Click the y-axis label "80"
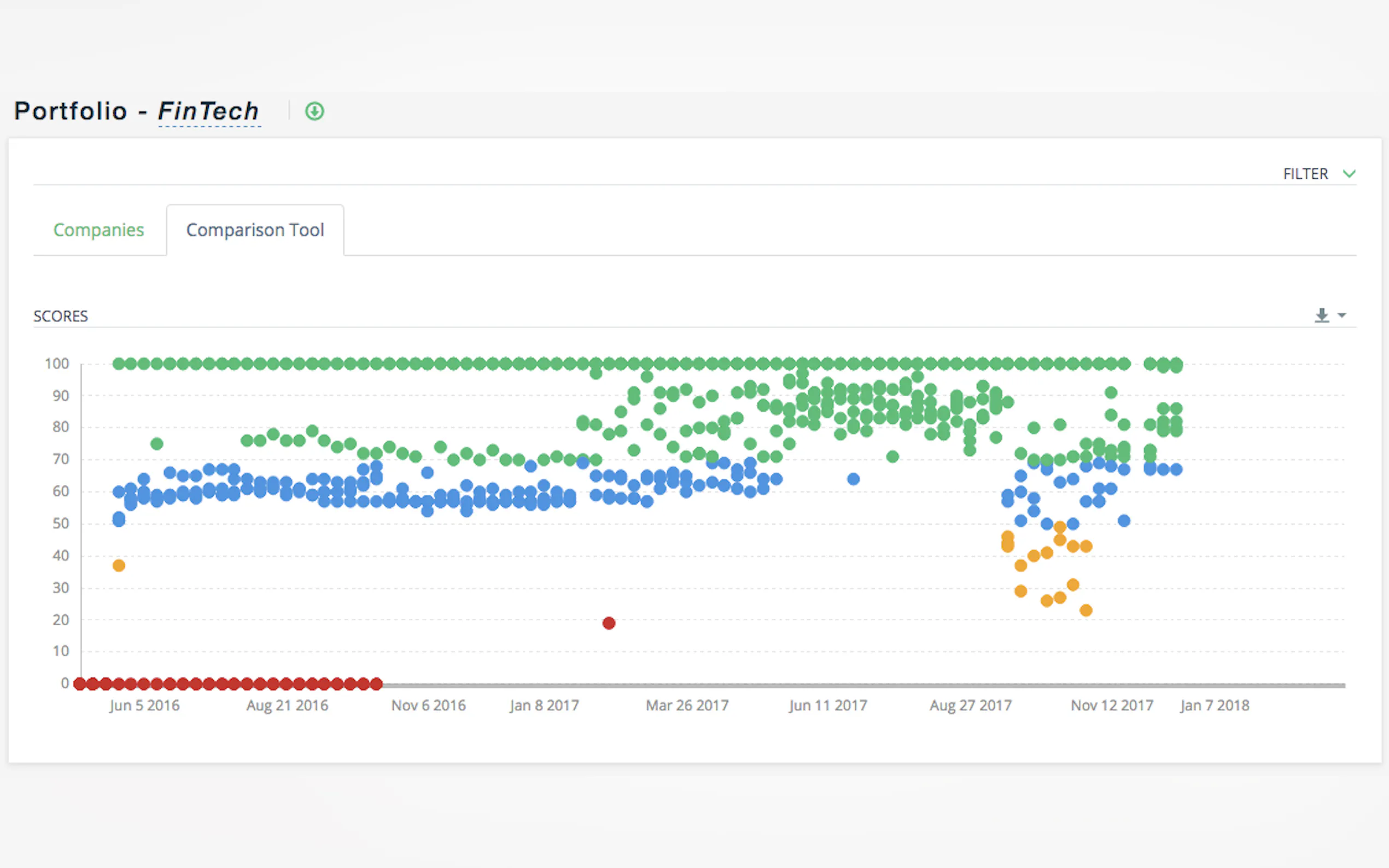Image resolution: width=1389 pixels, height=868 pixels. (61, 427)
